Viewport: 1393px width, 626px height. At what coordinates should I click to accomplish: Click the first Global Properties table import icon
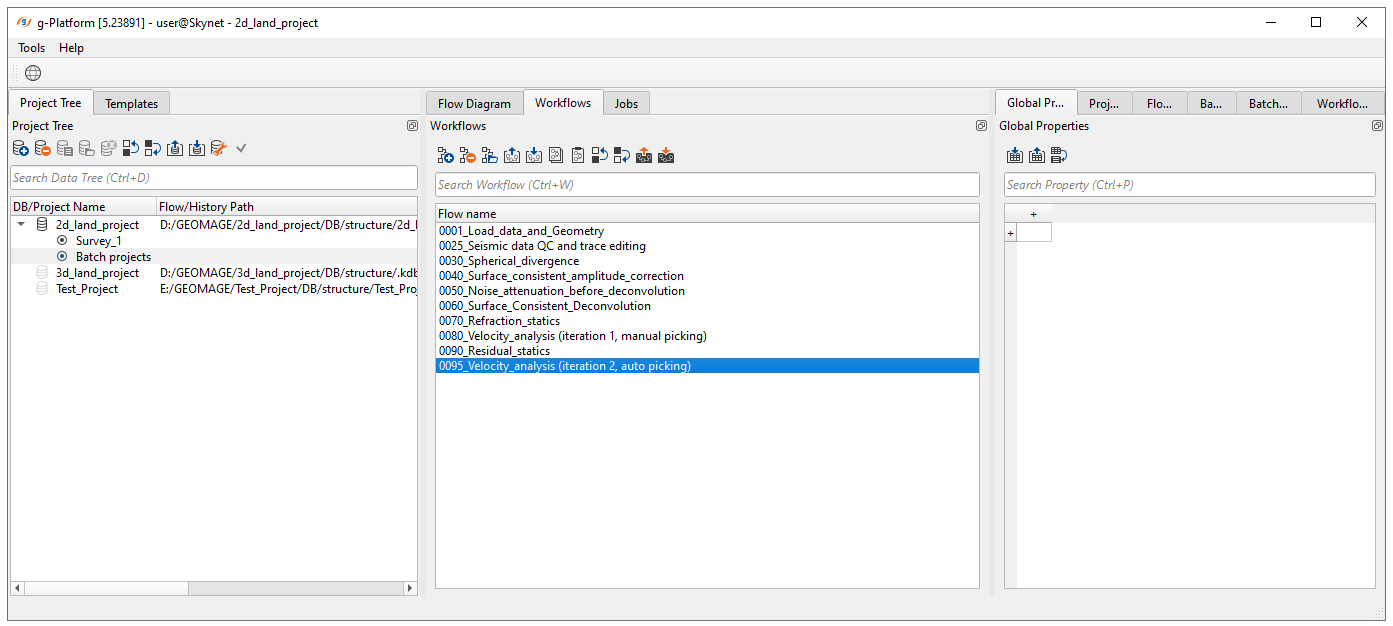[x=1015, y=155]
